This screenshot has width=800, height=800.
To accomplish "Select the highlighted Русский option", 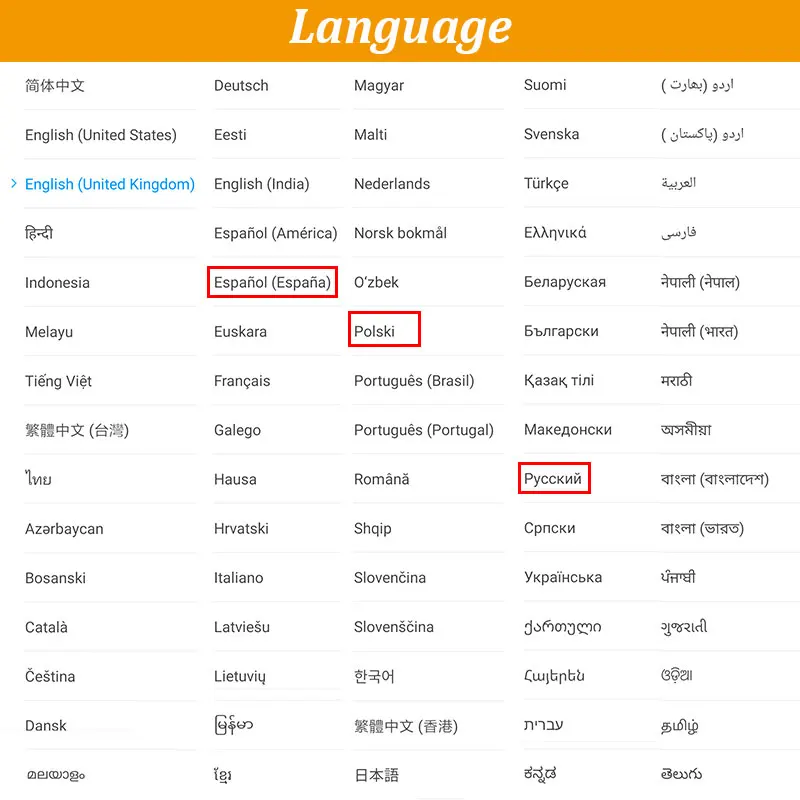I will (x=554, y=479).
